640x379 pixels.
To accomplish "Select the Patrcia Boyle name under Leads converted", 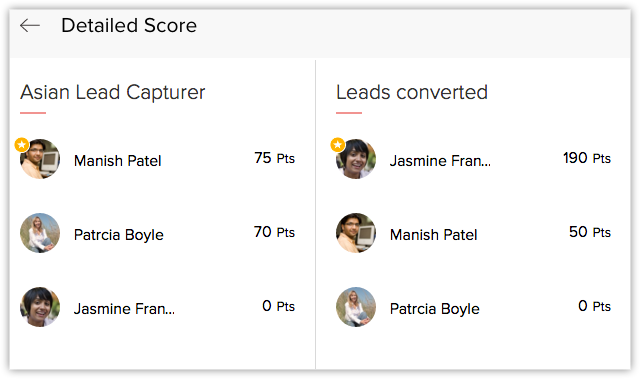I will click(x=435, y=309).
